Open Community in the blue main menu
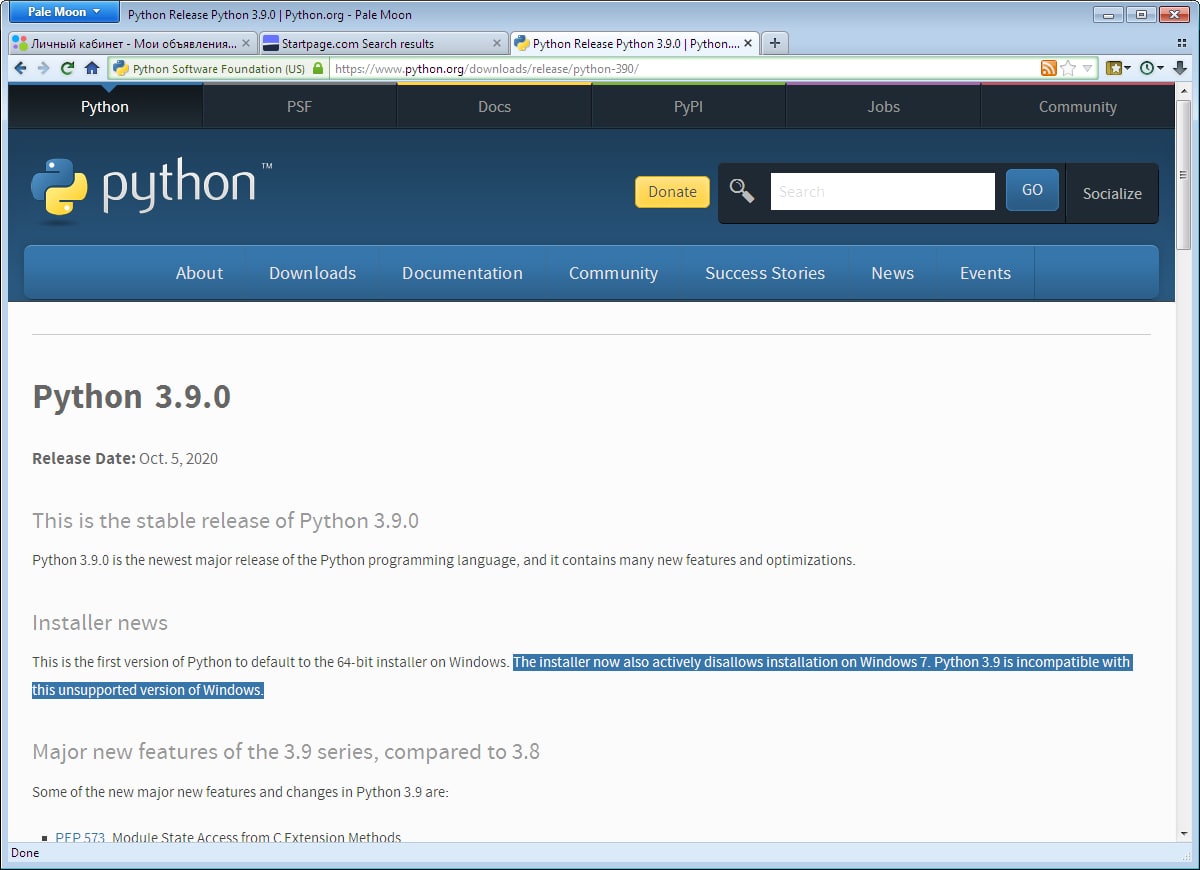Screen dimensions: 1200x870 click(613, 273)
